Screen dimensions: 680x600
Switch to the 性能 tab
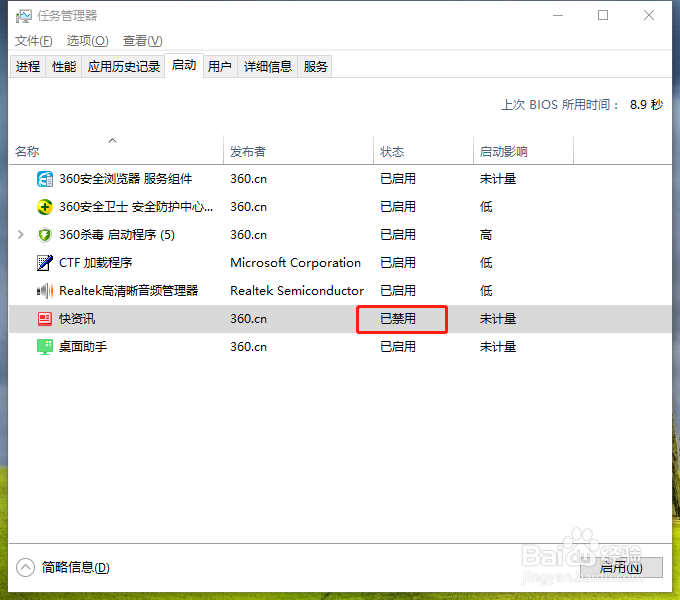coord(64,66)
